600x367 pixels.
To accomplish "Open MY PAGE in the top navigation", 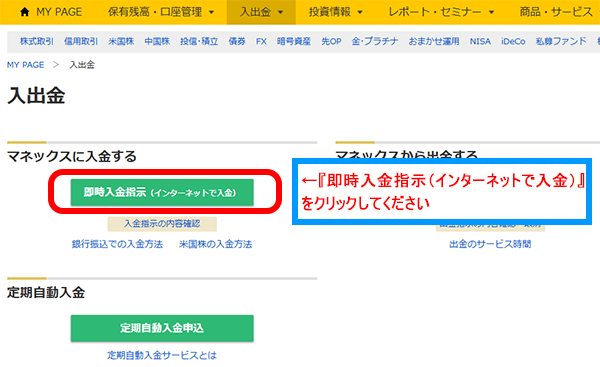I will tap(59, 12).
